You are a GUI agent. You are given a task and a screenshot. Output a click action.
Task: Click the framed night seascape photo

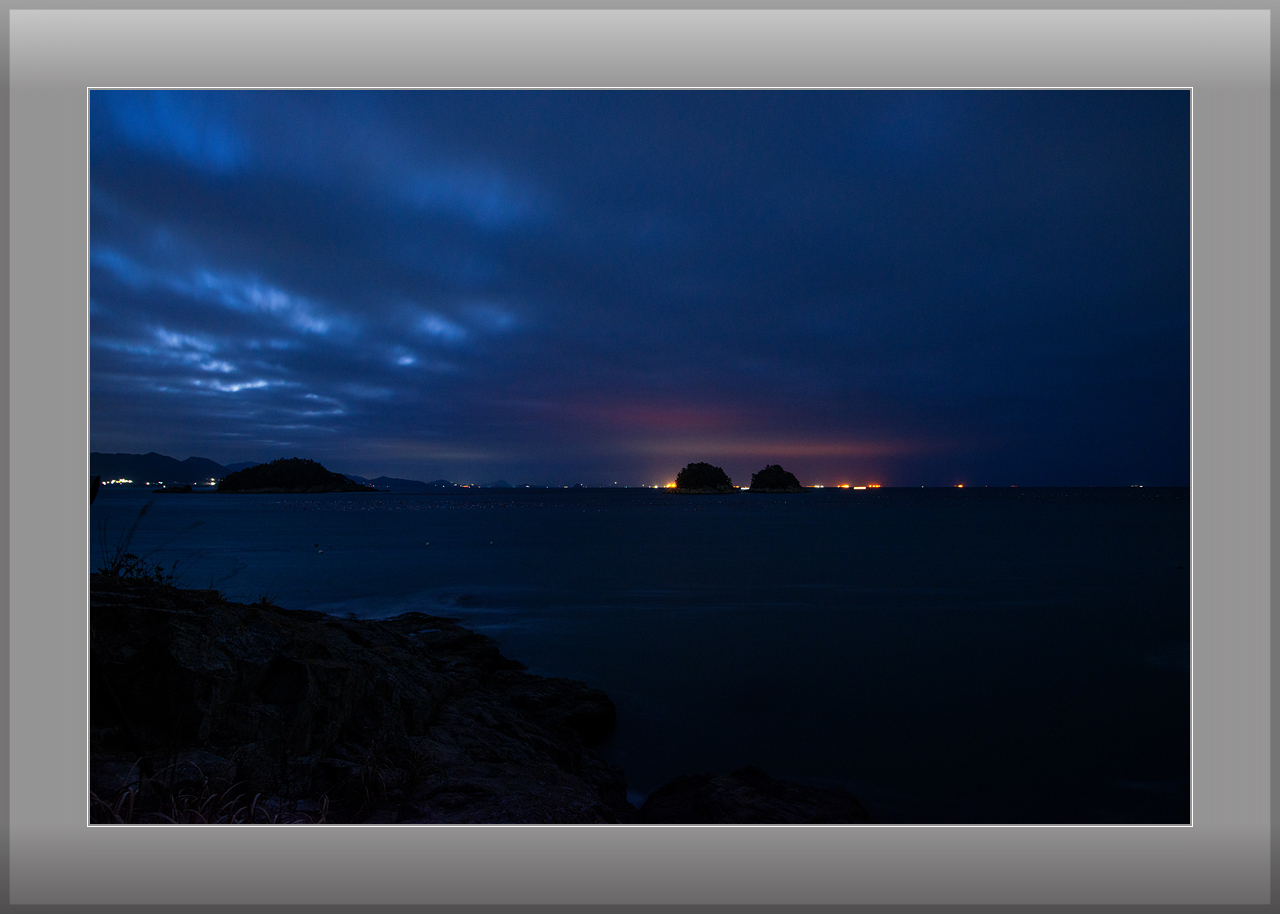pyautogui.click(x=640, y=457)
